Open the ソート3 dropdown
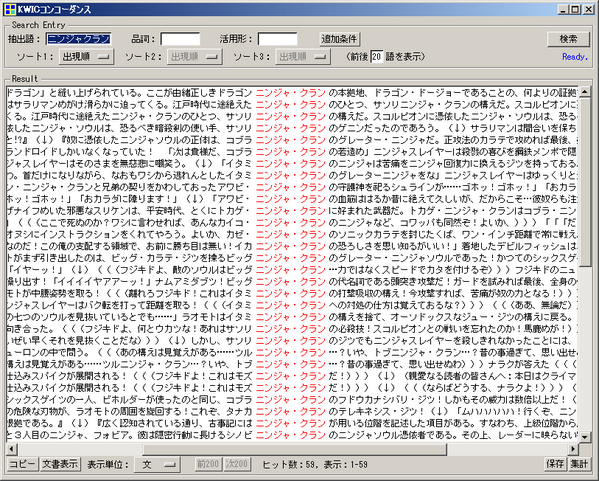 pyautogui.click(x=303, y=57)
